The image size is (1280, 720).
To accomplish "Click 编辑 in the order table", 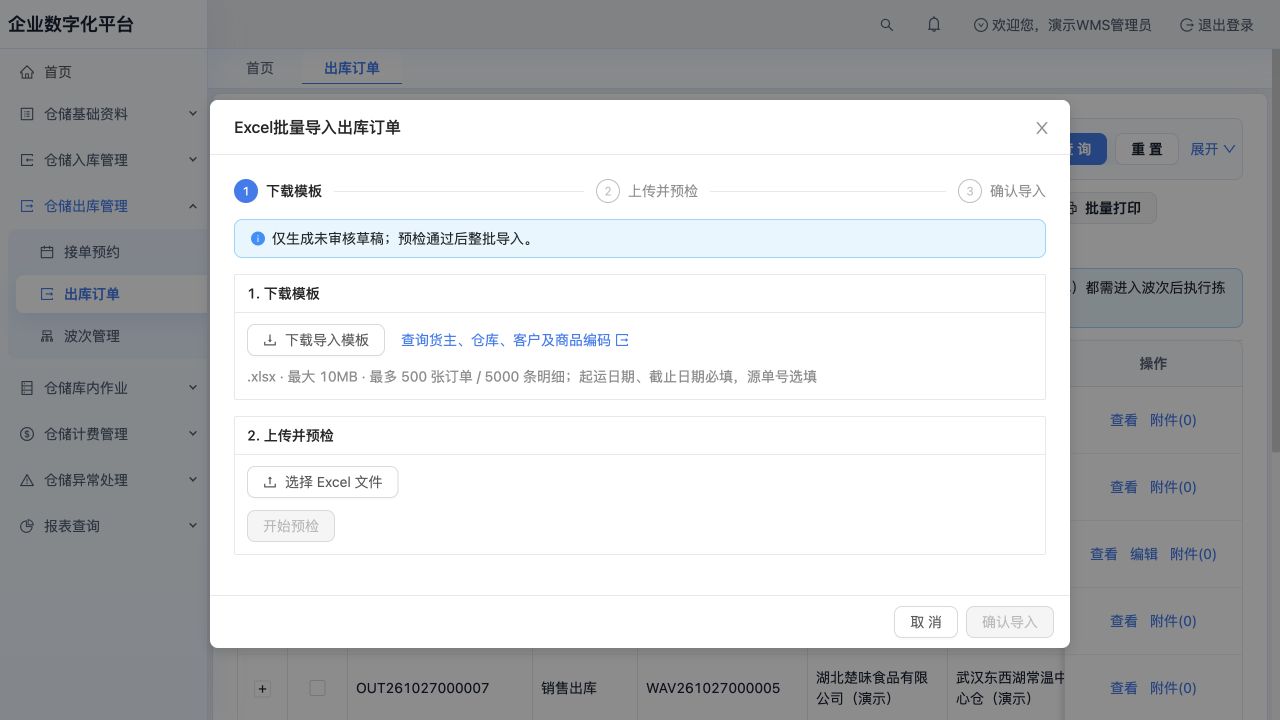I will point(1144,554).
